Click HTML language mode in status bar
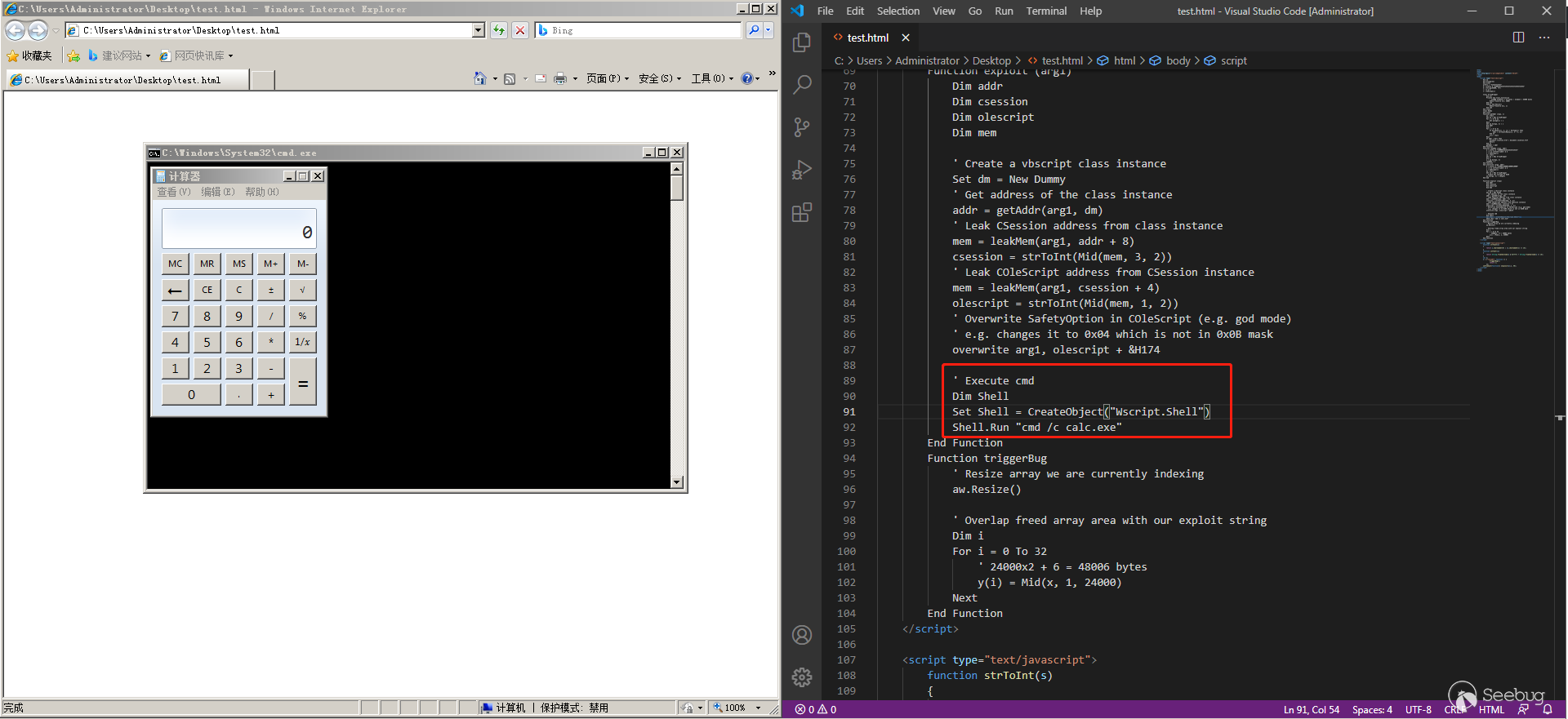Viewport: 1568px width, 719px height. pos(1491,709)
